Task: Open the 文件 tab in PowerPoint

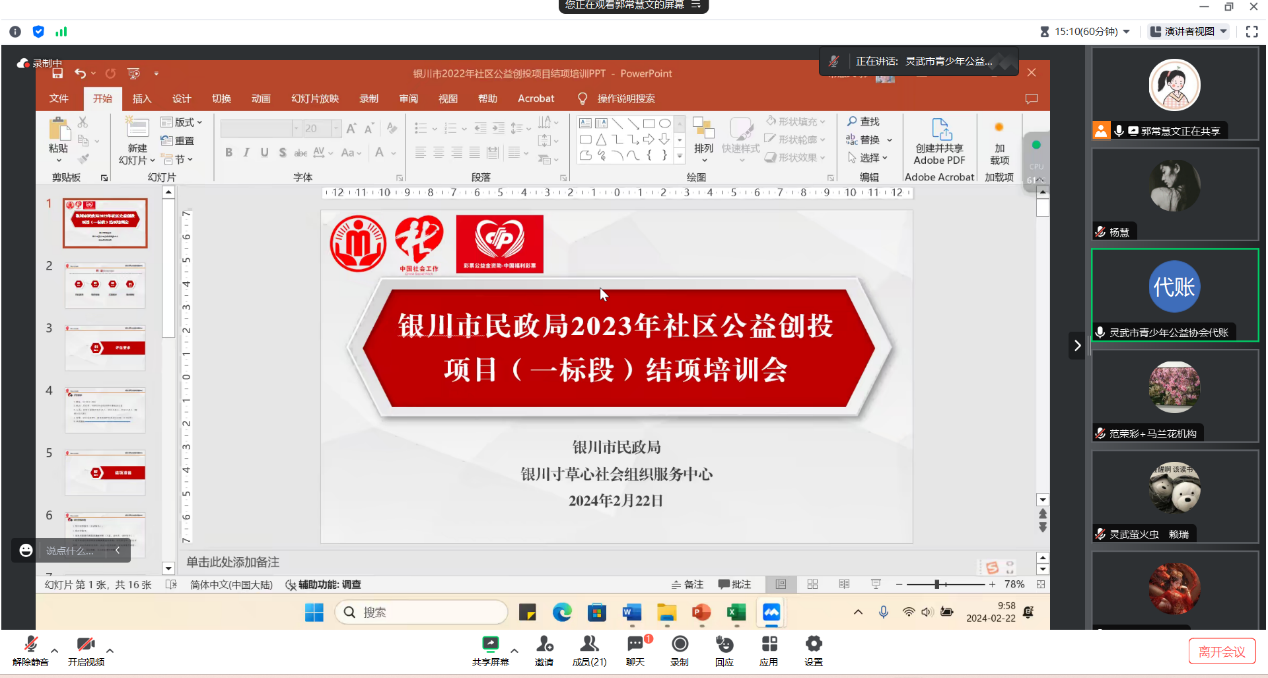Action: click(x=59, y=98)
